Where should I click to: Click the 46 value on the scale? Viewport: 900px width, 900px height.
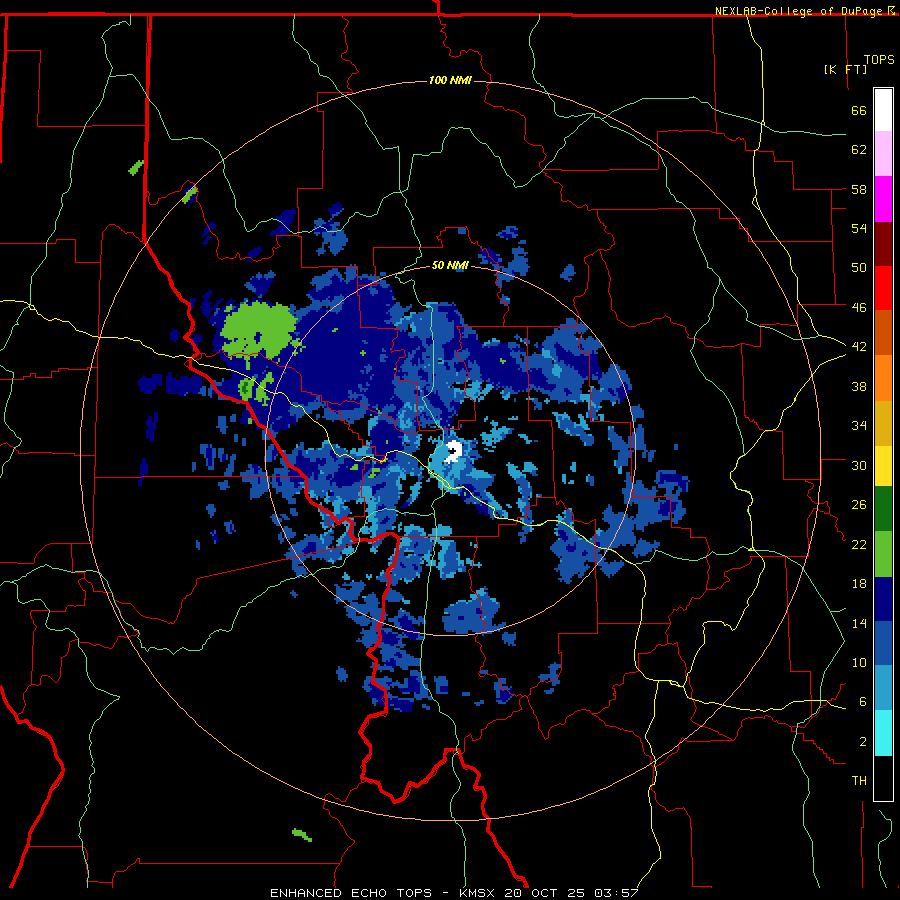tap(859, 307)
